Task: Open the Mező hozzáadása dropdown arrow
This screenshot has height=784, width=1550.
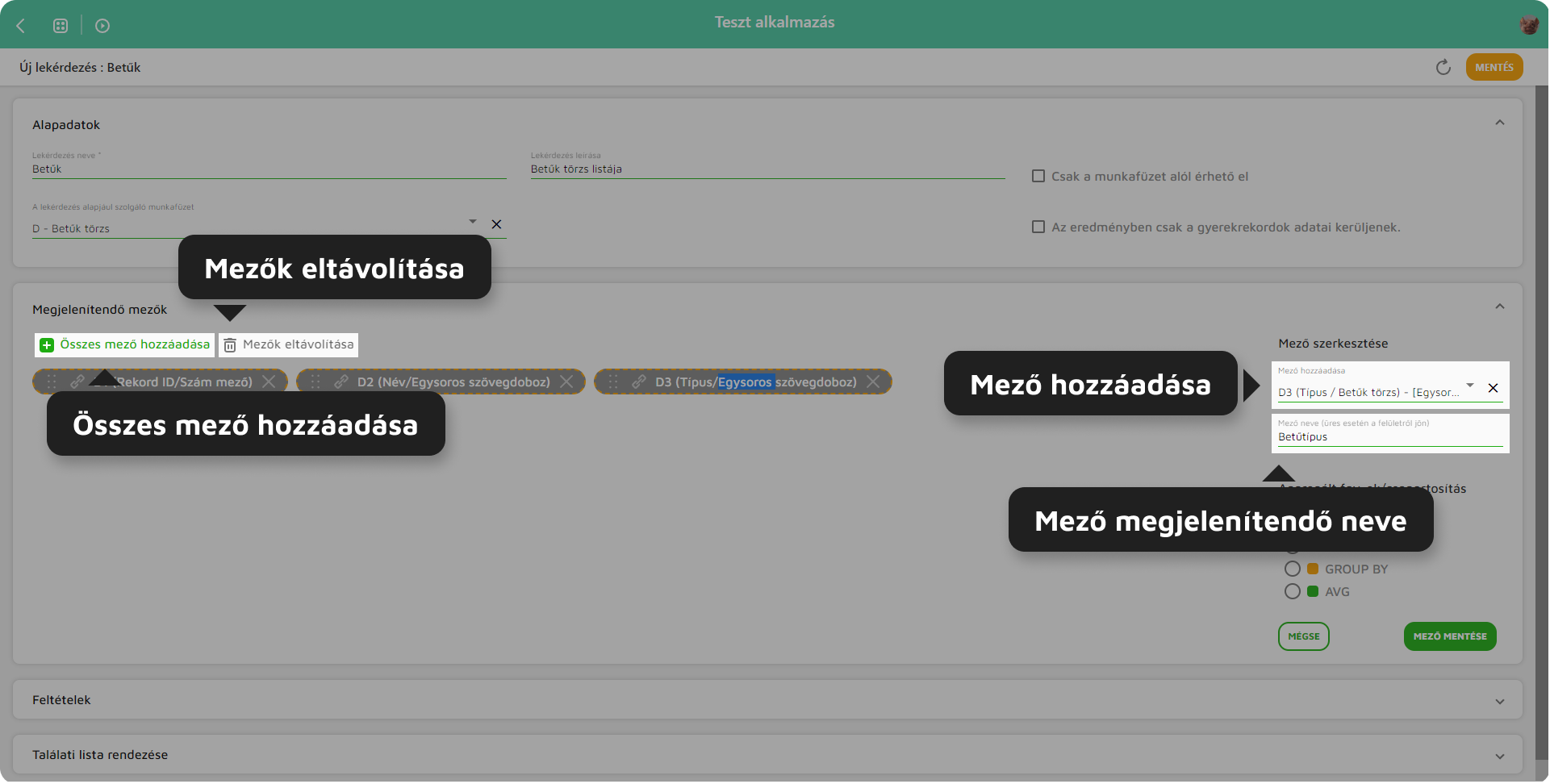Action: click(1470, 386)
